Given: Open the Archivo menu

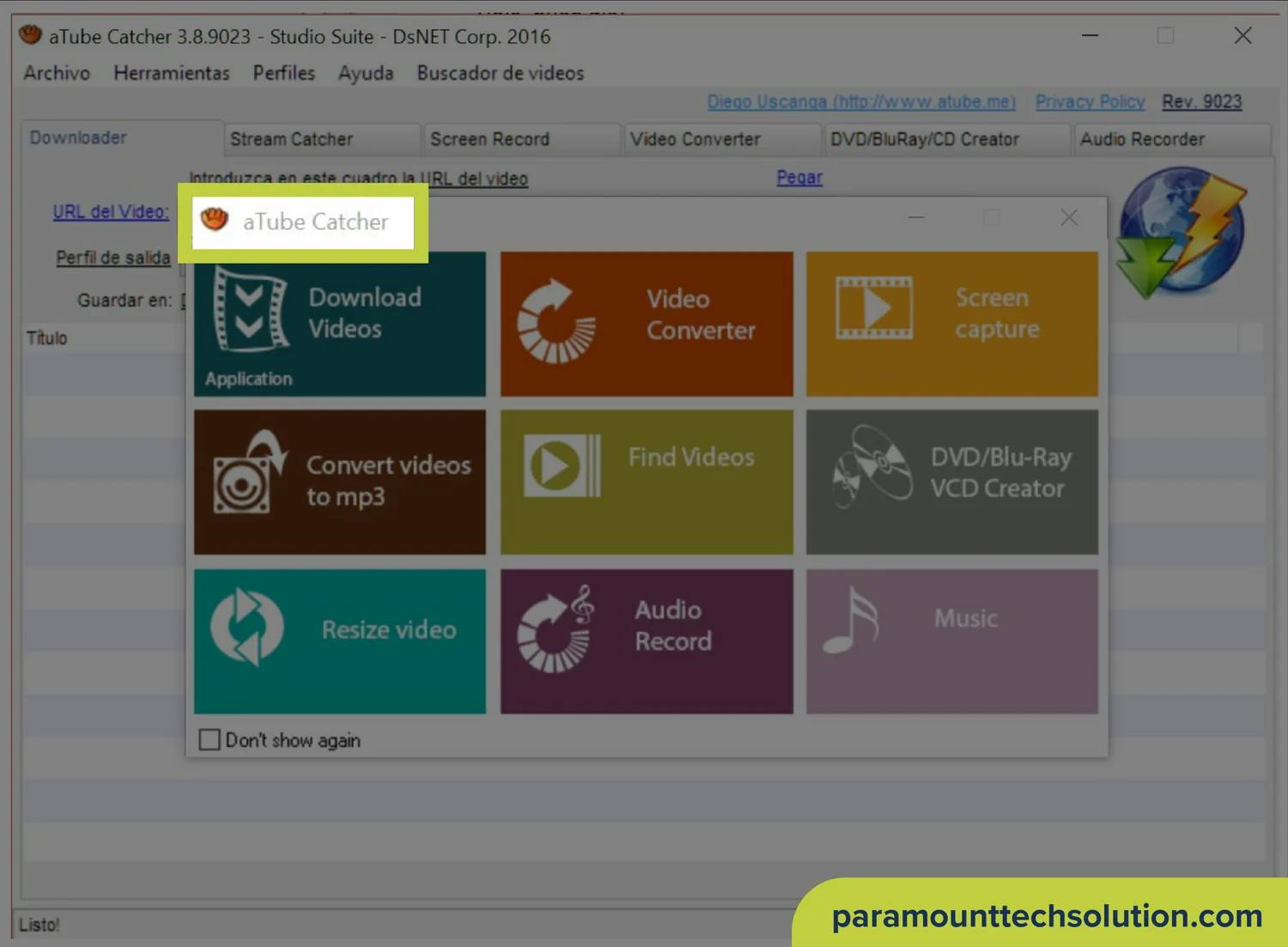Looking at the screenshot, I should [57, 73].
